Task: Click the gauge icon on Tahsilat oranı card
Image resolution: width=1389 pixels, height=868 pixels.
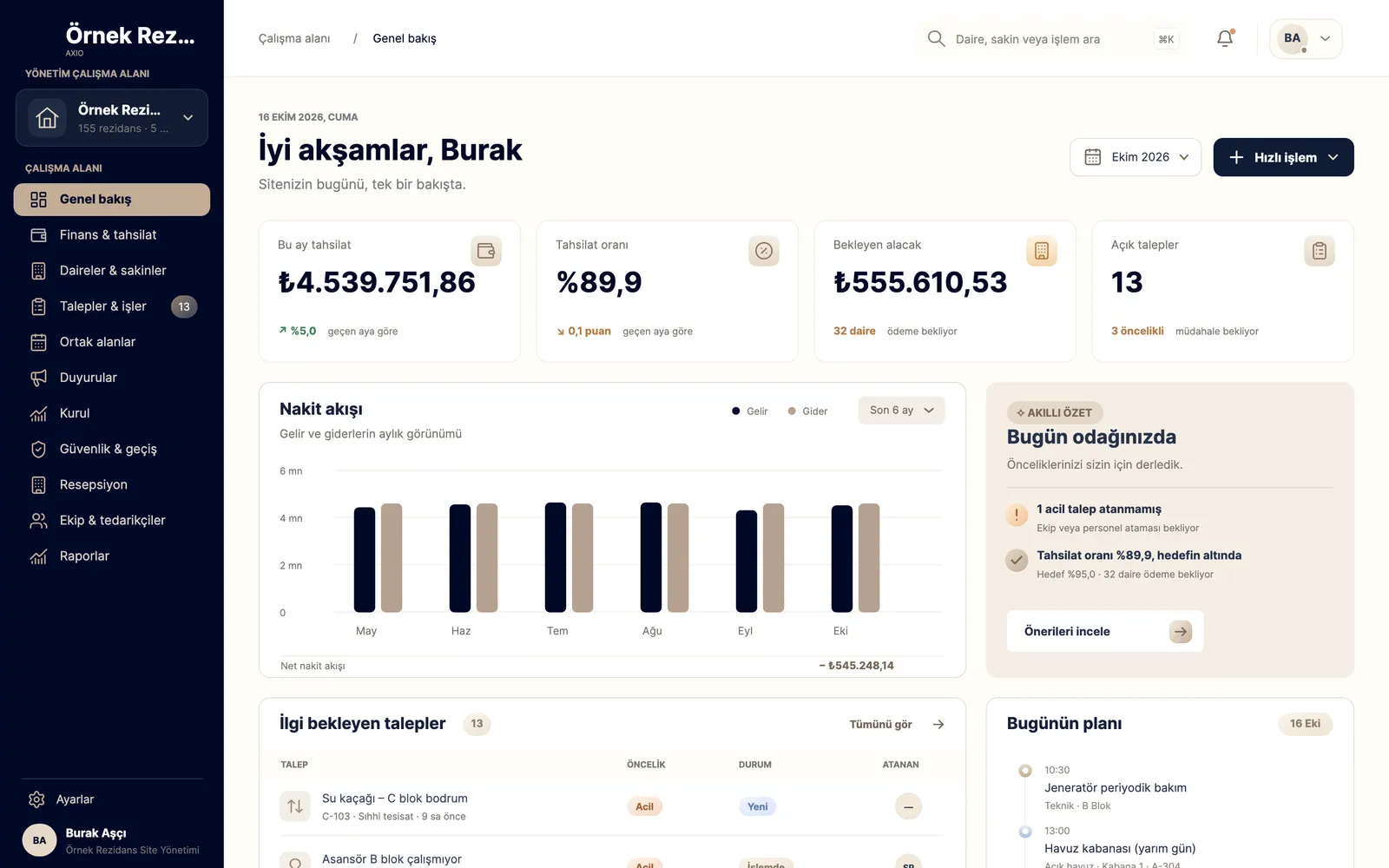Action: coord(764,251)
